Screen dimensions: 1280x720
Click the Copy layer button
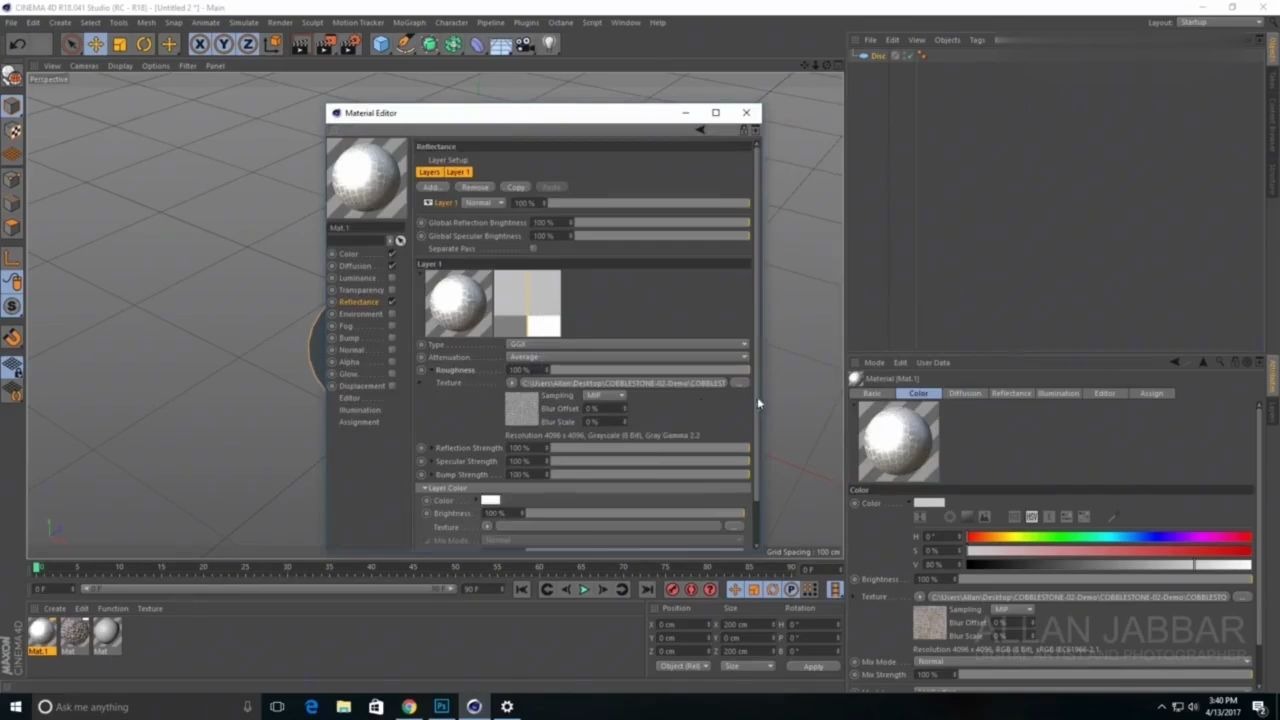[516, 187]
